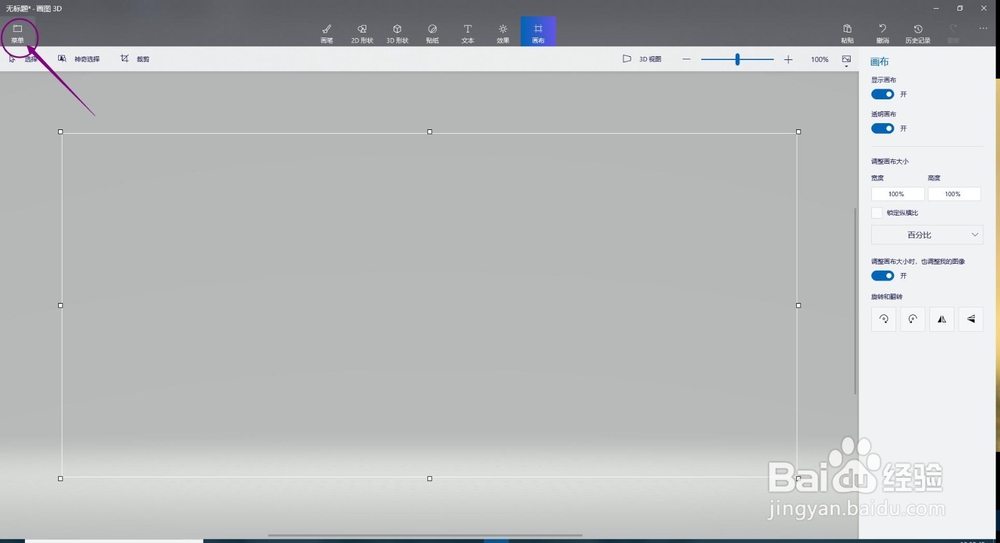Click the 粘贴 paste icon
This screenshot has width=1000, height=543.
pyautogui.click(x=847, y=33)
